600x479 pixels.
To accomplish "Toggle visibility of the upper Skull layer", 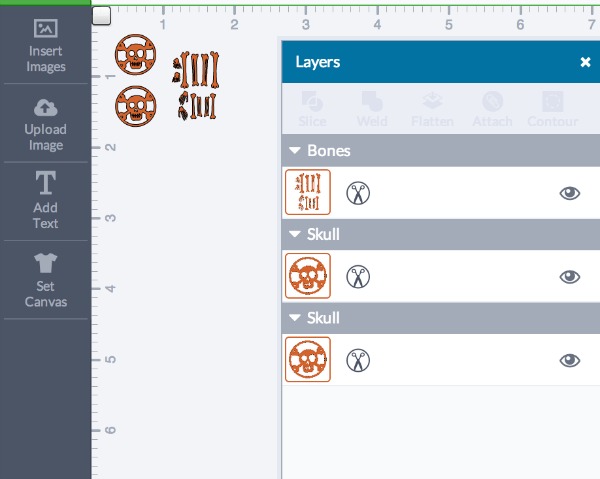I will tap(569, 276).
